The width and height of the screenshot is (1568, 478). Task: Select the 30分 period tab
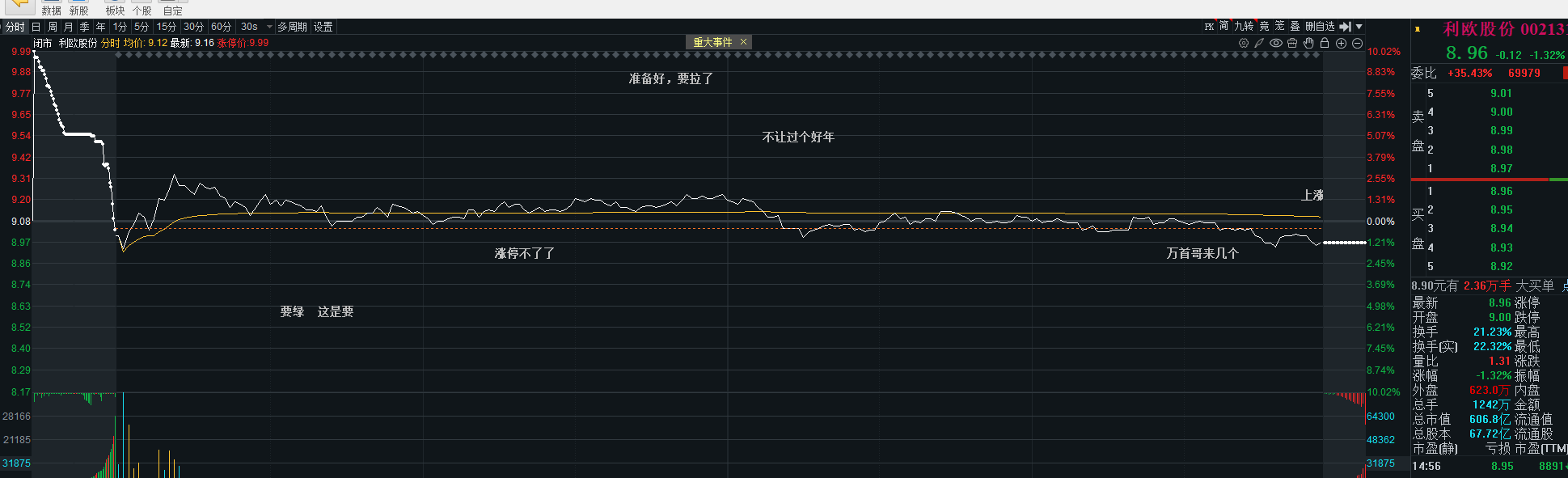point(193,27)
